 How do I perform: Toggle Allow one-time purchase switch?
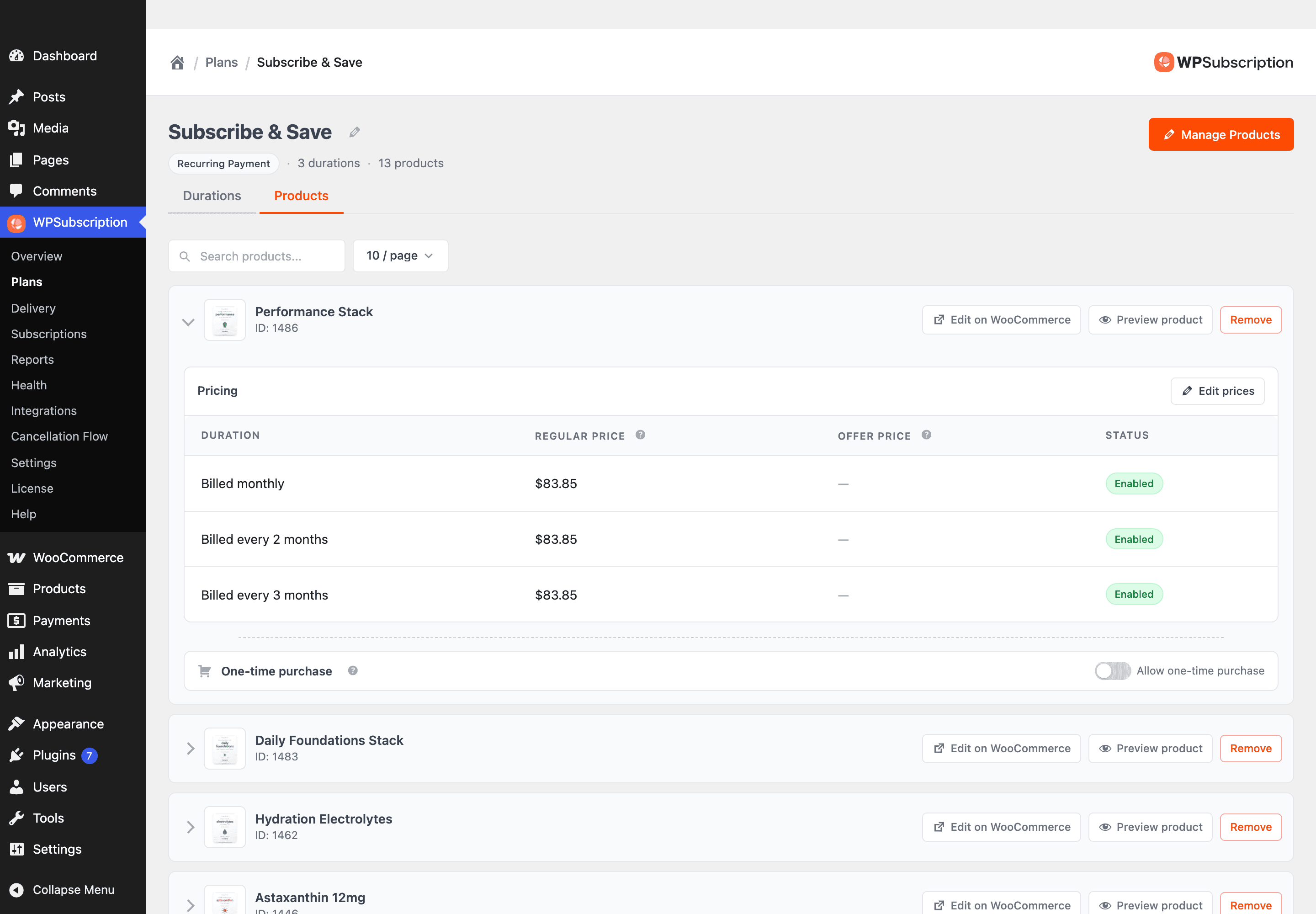(1112, 670)
